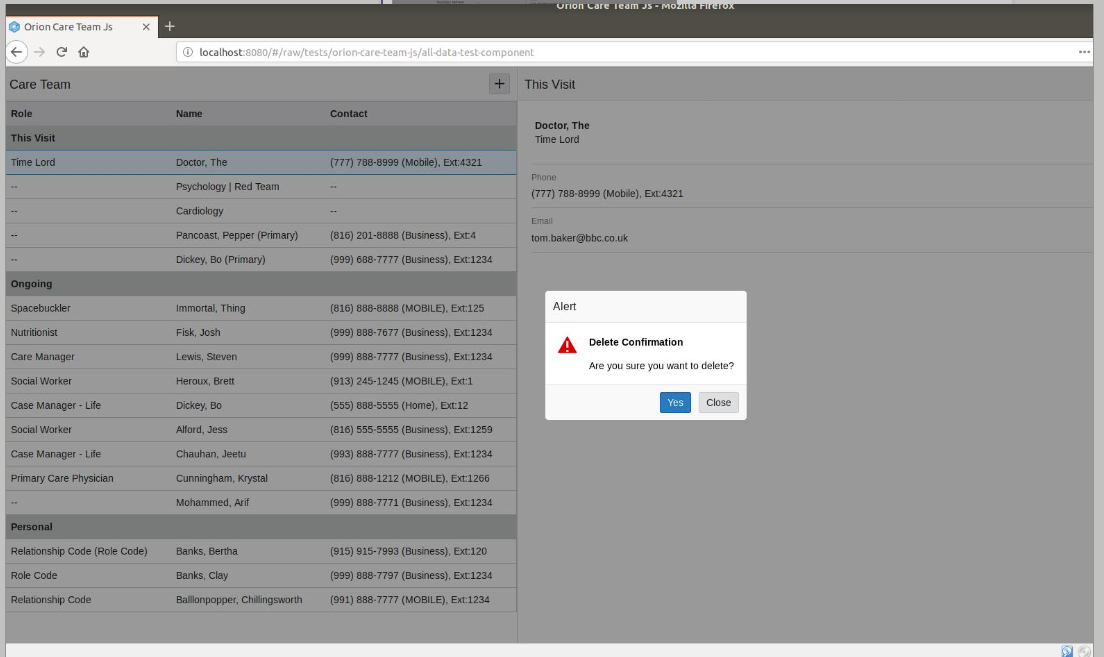Collapse the Personal section header
Viewport: 1104px width, 657px height.
point(260,526)
